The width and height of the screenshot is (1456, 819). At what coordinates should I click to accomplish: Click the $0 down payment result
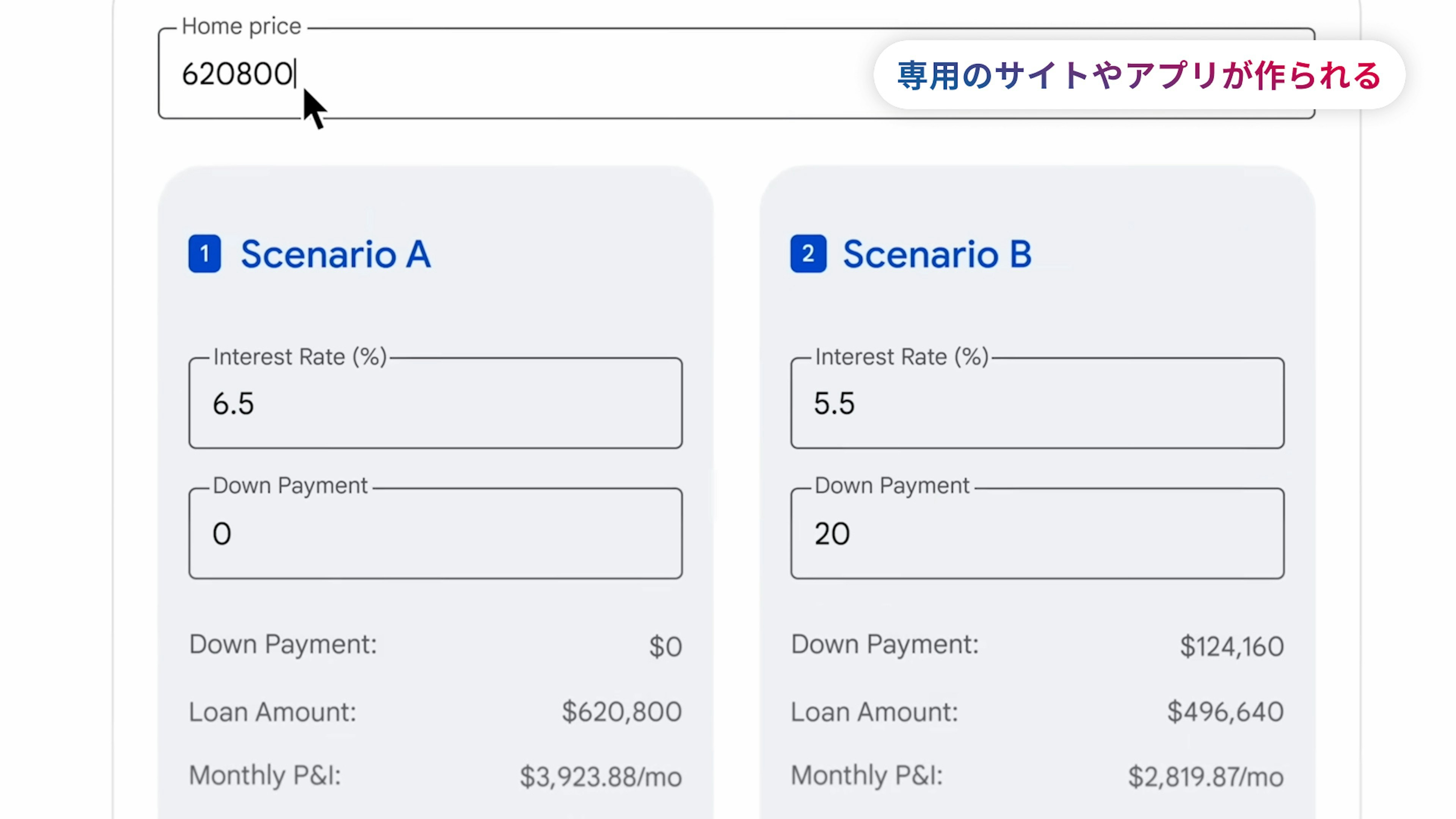[665, 646]
